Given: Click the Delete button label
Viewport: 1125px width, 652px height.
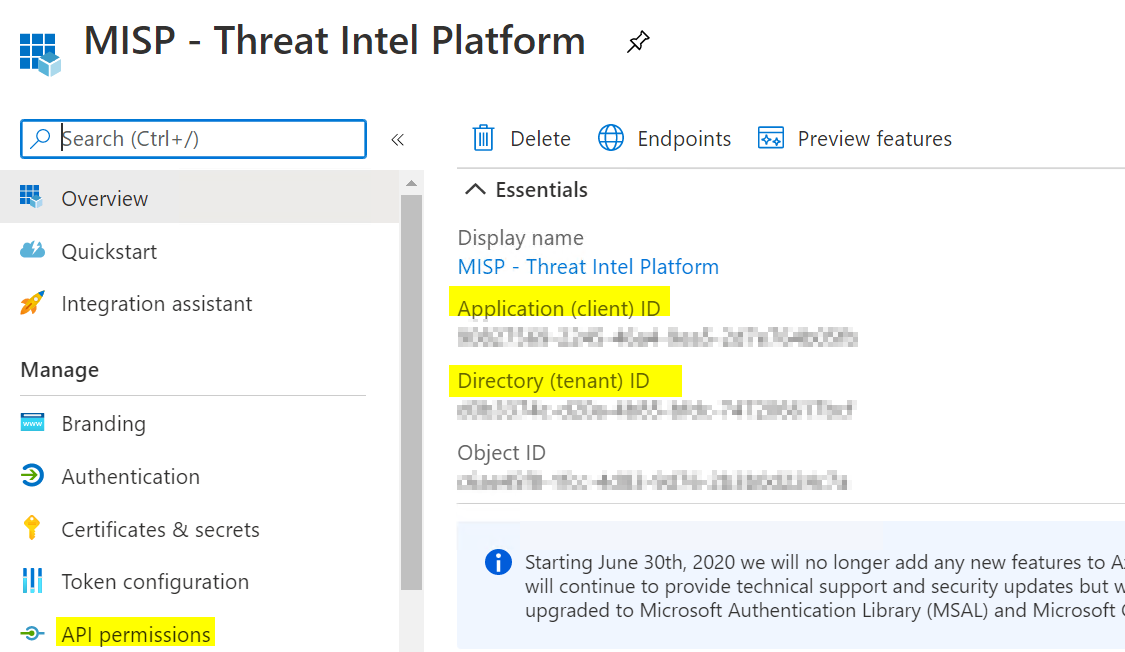Looking at the screenshot, I should point(540,138).
